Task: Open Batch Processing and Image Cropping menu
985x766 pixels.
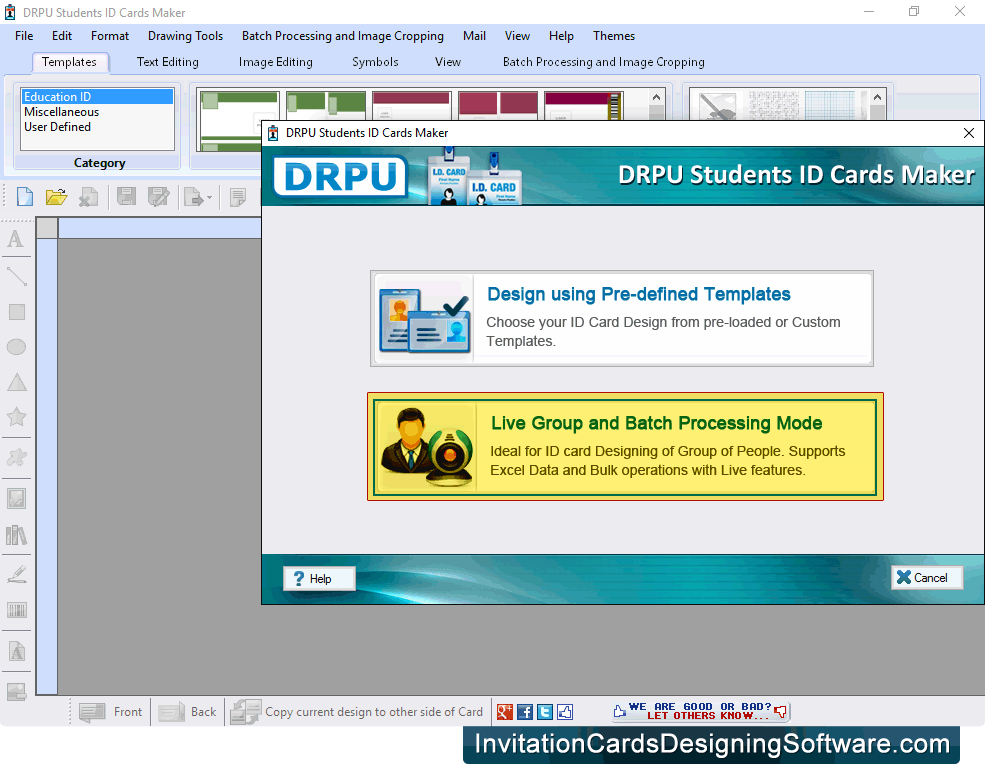Action: [x=343, y=36]
